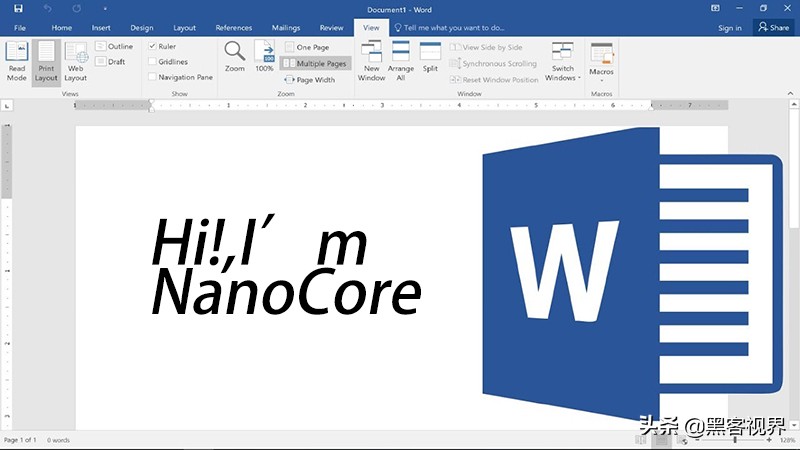This screenshot has width=800, height=450.
Task: Switch to Read Mode view
Action: (16, 61)
